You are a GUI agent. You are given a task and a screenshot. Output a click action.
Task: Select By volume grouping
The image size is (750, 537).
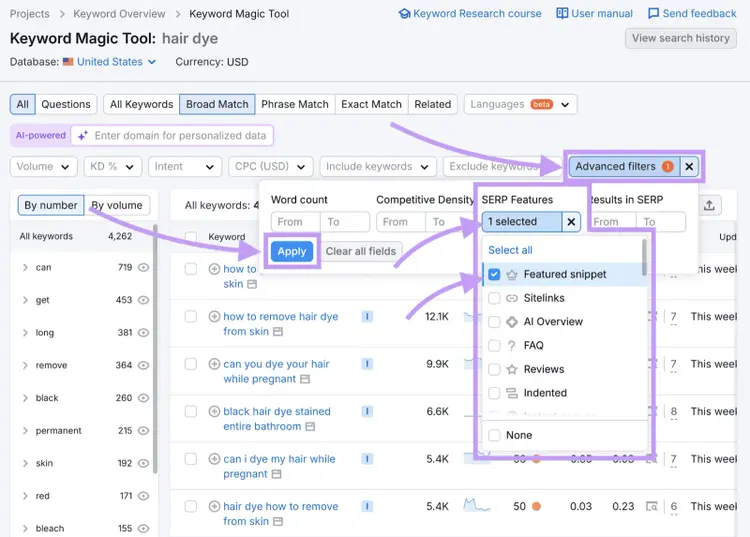[117, 205]
